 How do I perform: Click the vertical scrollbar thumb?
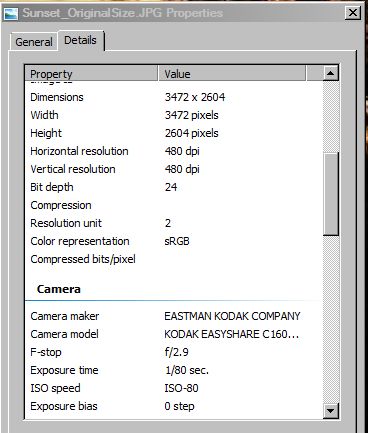[x=331, y=194]
